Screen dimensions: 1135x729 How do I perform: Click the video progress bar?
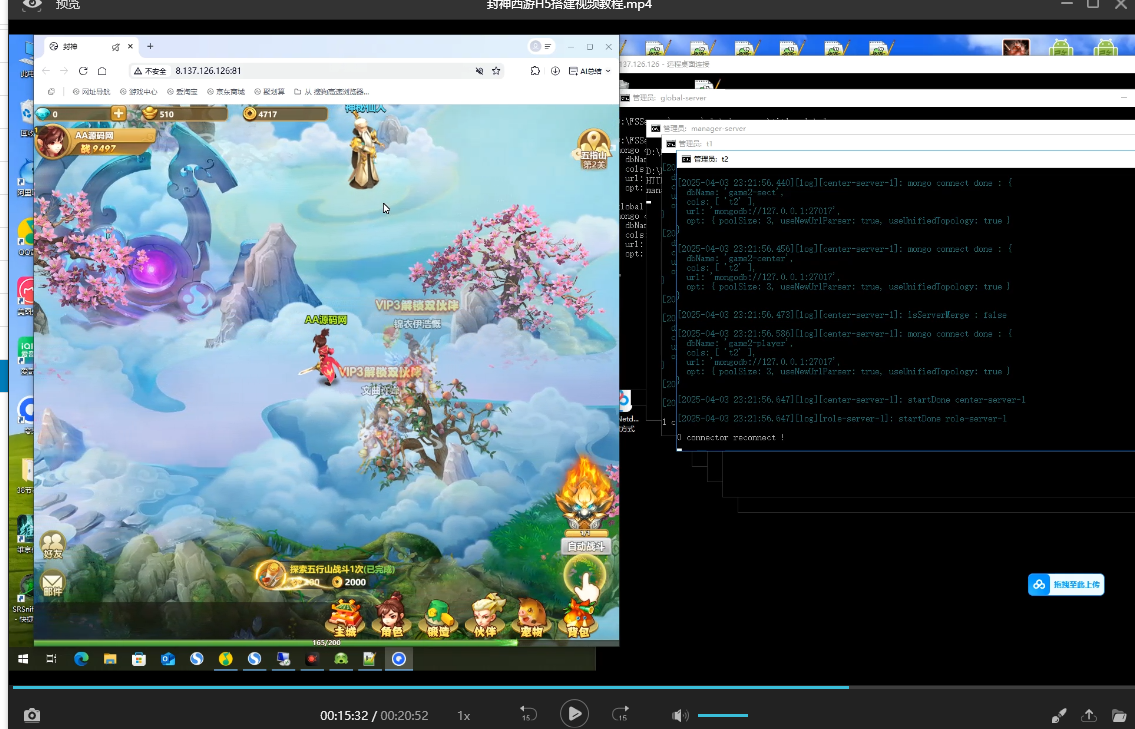430,687
